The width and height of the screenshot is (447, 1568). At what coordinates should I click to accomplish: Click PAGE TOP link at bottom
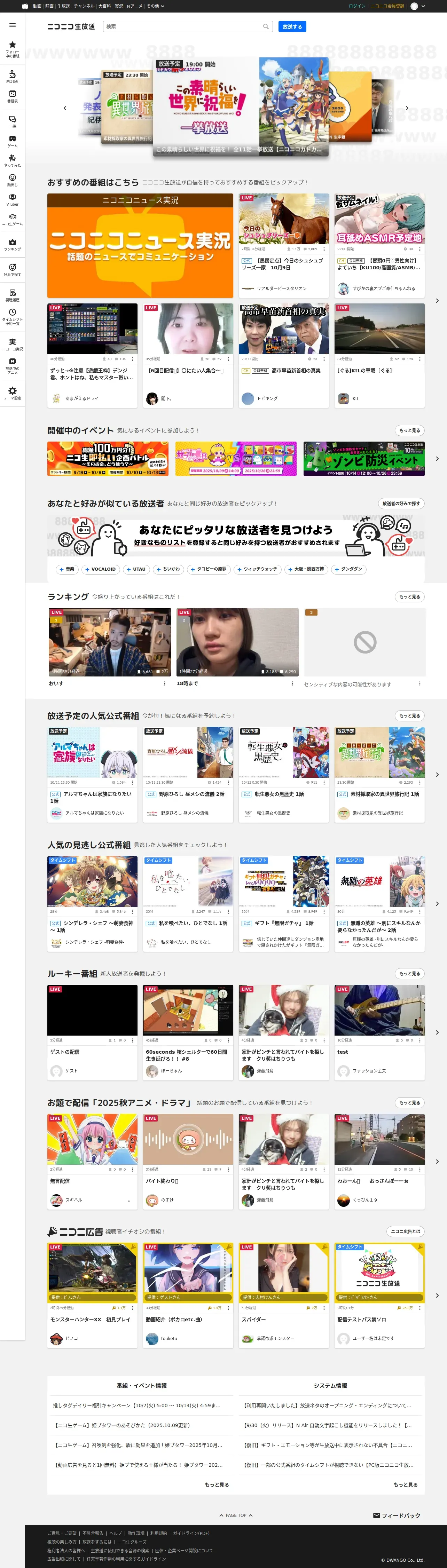[236, 1515]
